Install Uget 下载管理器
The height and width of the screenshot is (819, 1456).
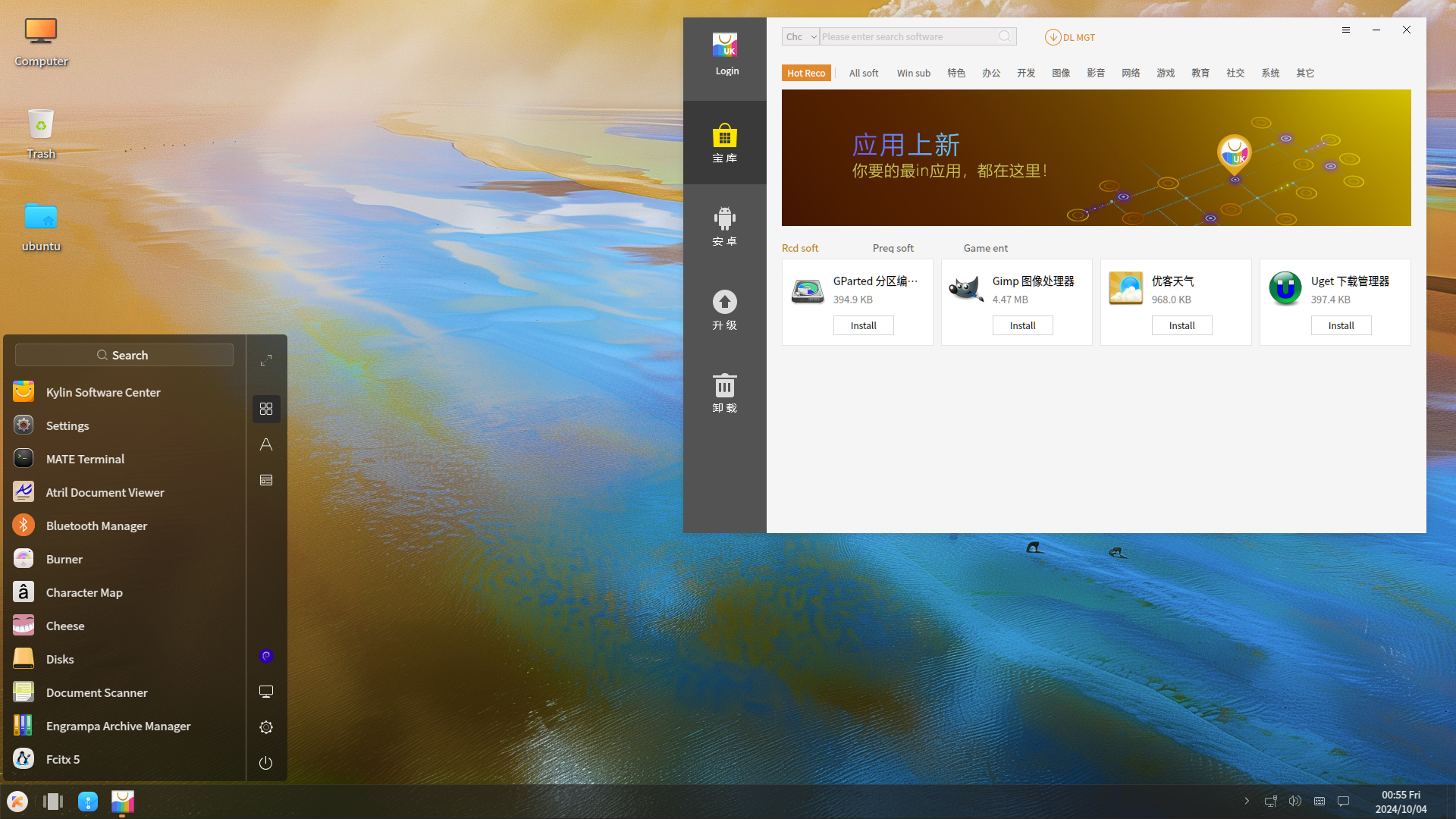(1341, 325)
